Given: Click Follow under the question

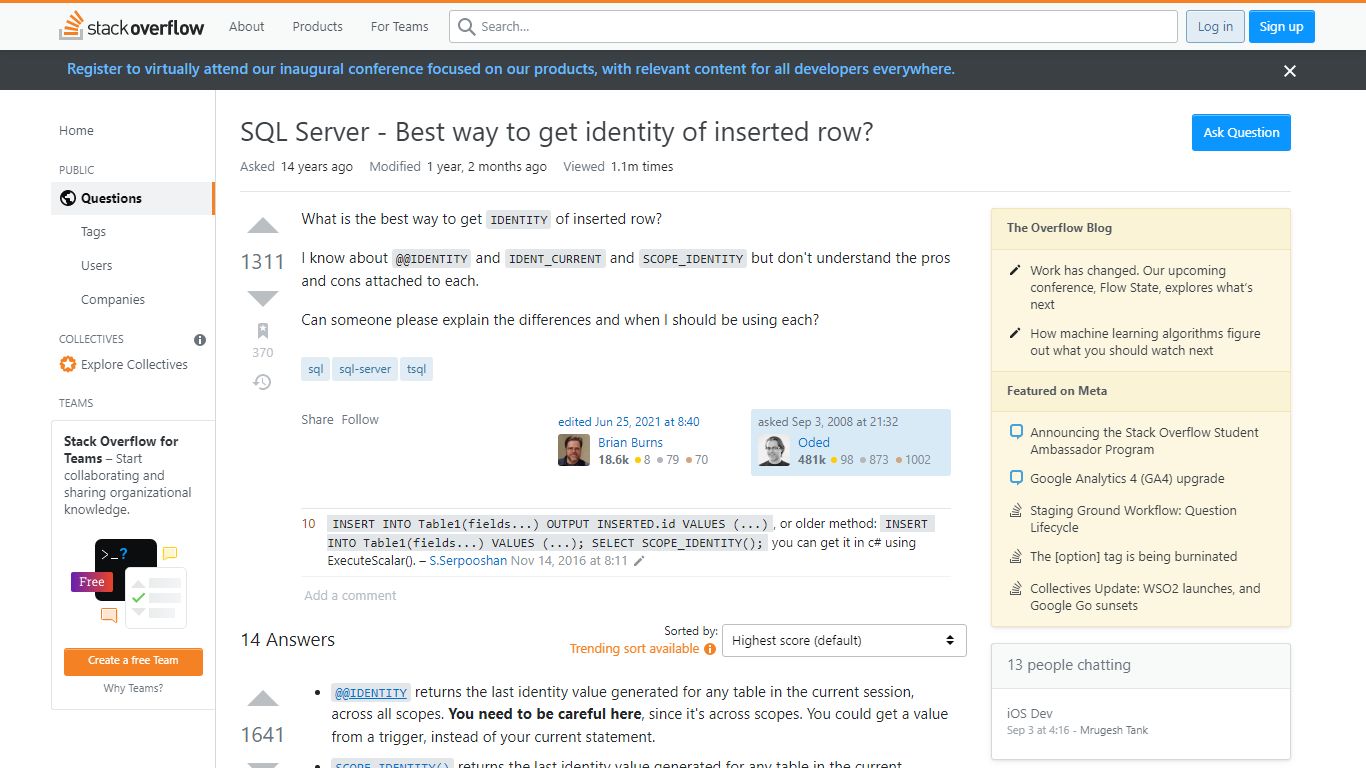Looking at the screenshot, I should point(360,419).
